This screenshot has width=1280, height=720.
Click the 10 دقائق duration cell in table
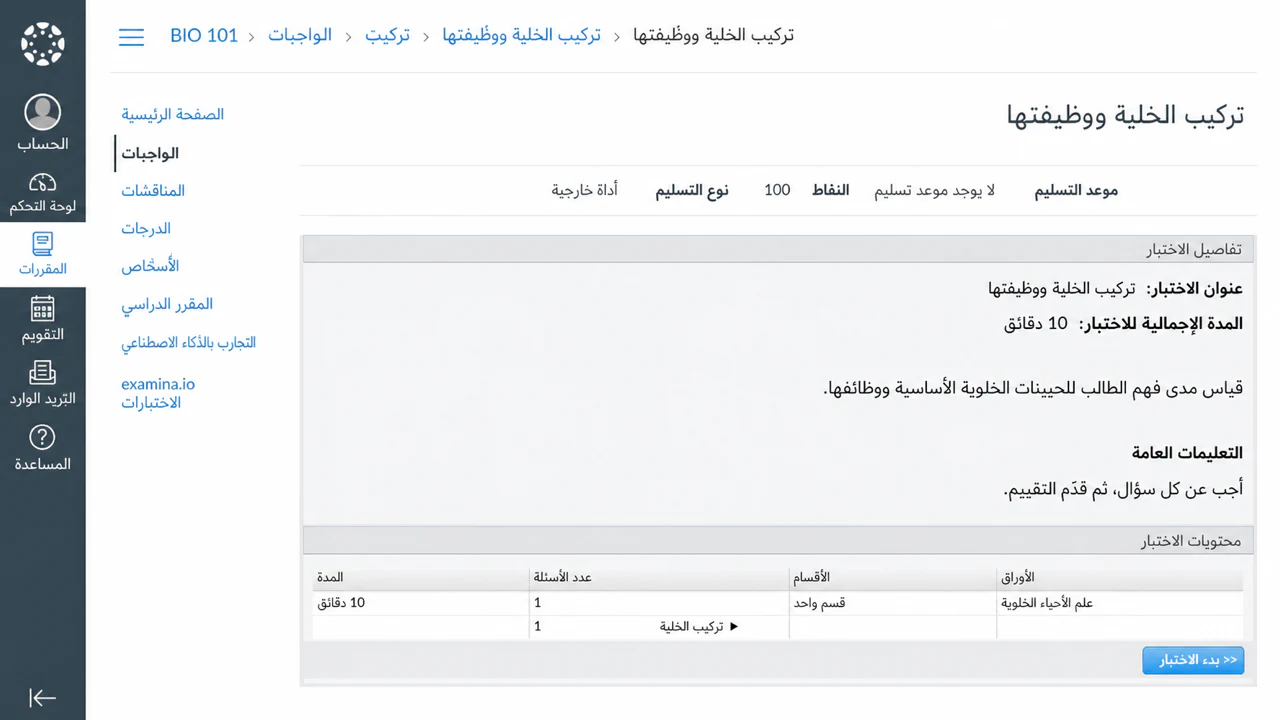point(421,603)
